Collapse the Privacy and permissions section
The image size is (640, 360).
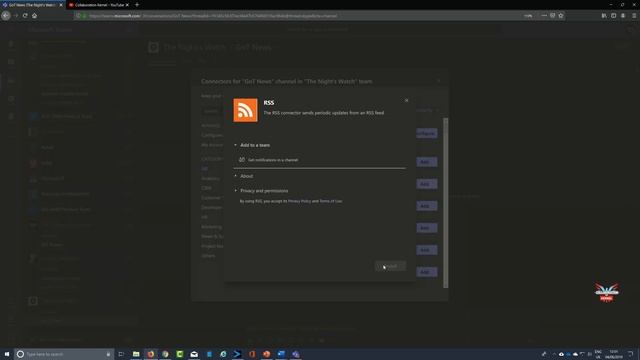[x=261, y=191]
